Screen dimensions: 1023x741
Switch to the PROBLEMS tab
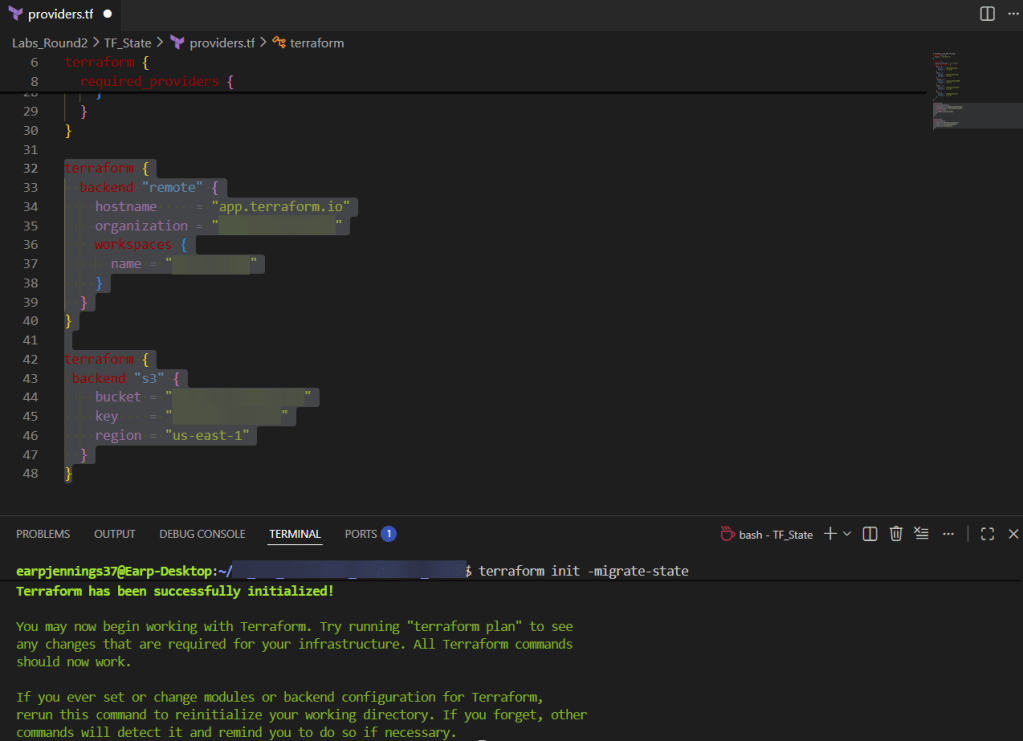point(43,534)
